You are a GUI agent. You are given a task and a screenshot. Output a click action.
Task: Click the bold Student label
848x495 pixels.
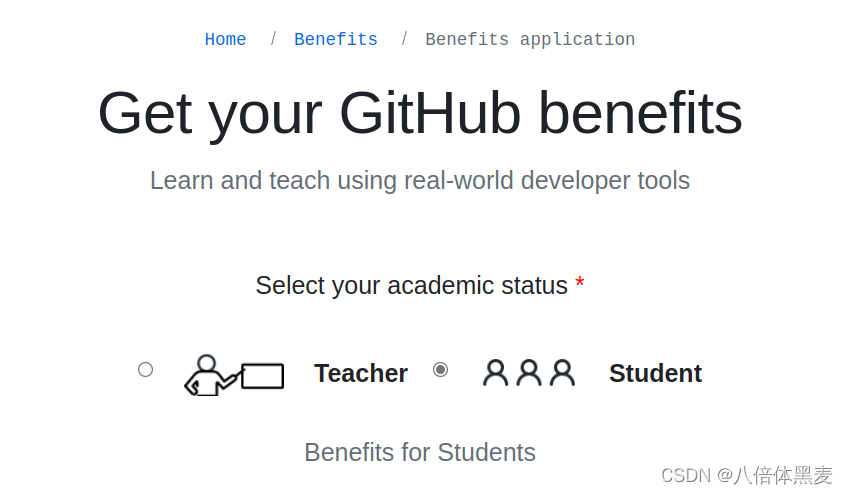tap(655, 373)
